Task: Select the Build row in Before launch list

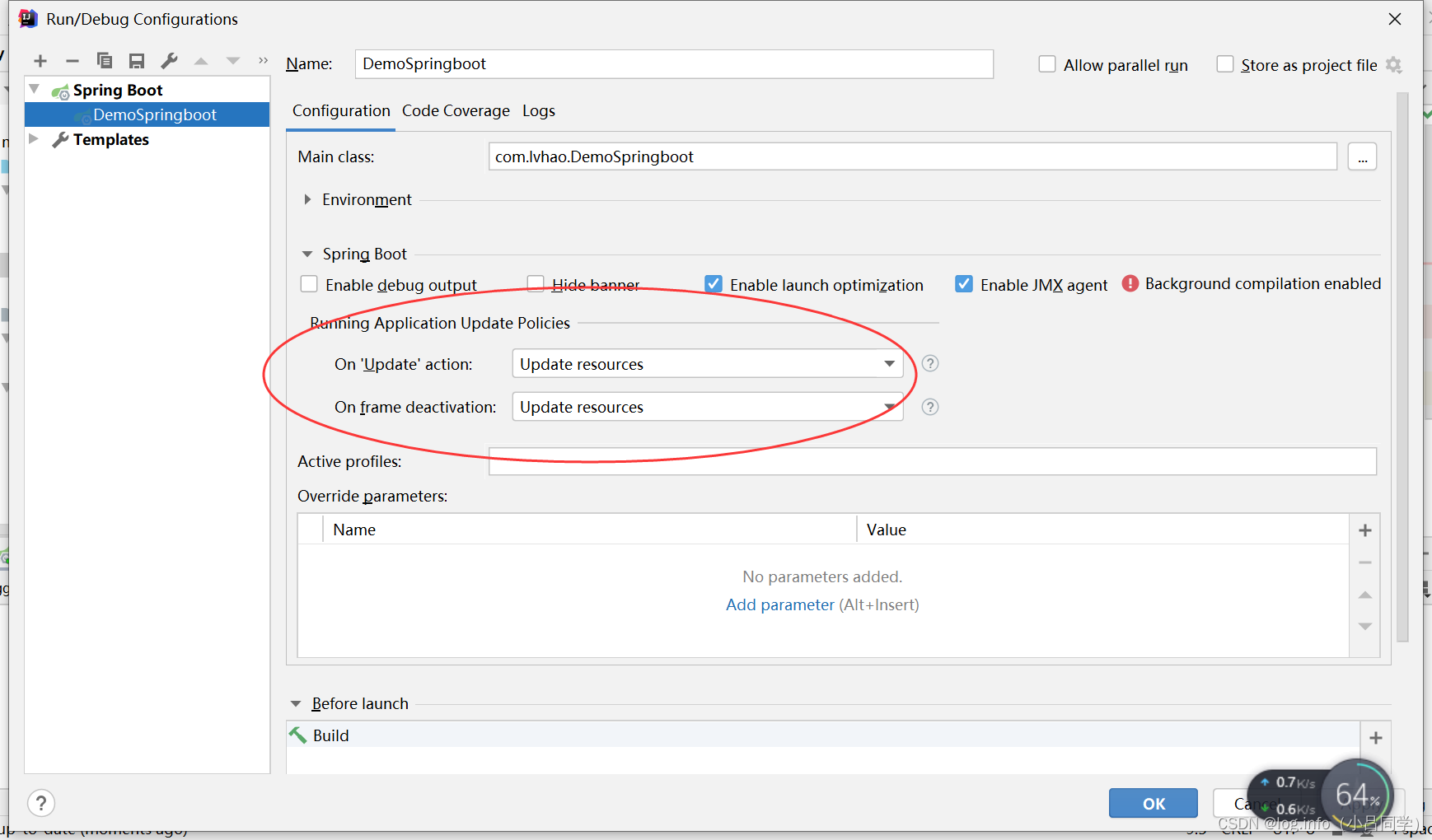Action: coord(823,735)
